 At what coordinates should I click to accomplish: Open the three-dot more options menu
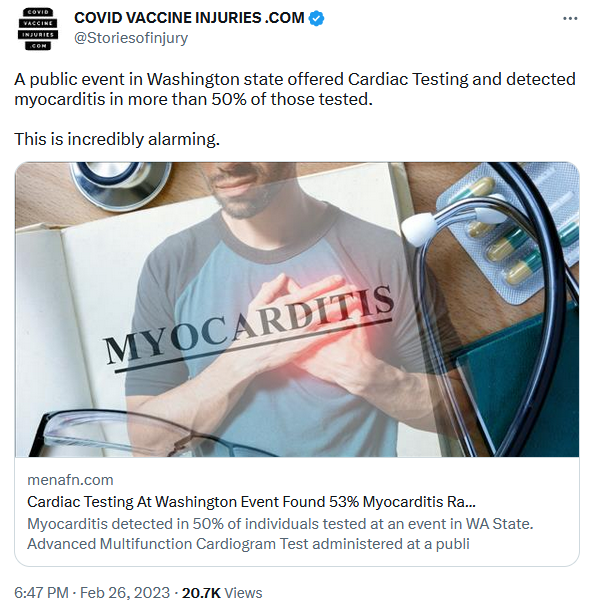point(570,18)
